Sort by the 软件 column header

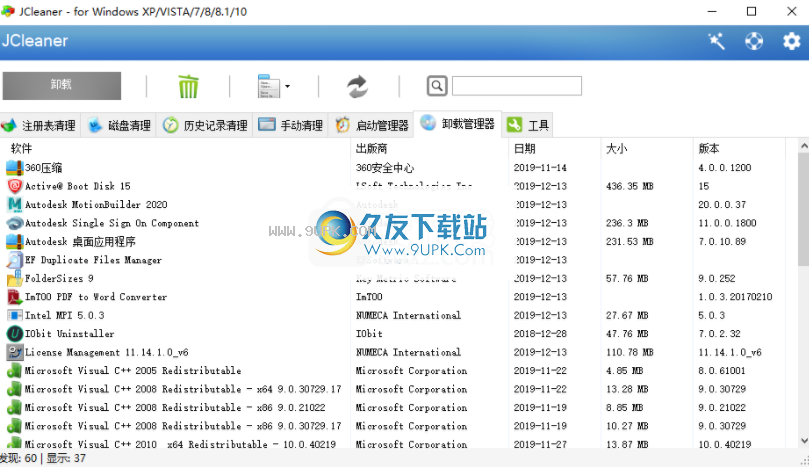(x=21, y=149)
